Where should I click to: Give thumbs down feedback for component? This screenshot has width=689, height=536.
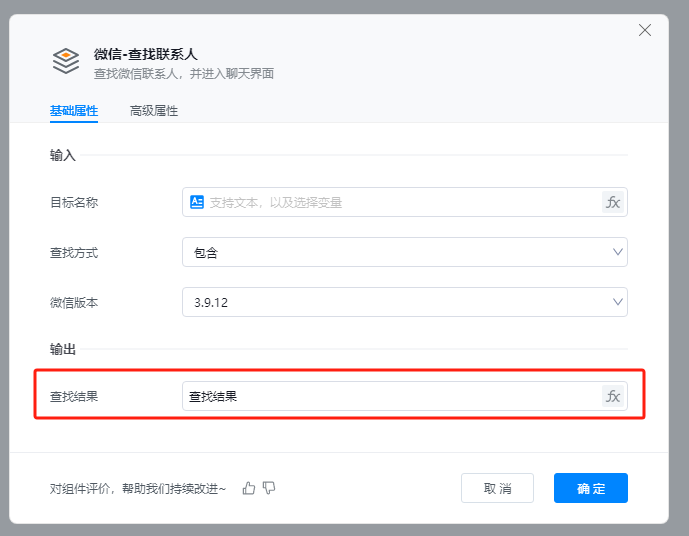(269, 488)
